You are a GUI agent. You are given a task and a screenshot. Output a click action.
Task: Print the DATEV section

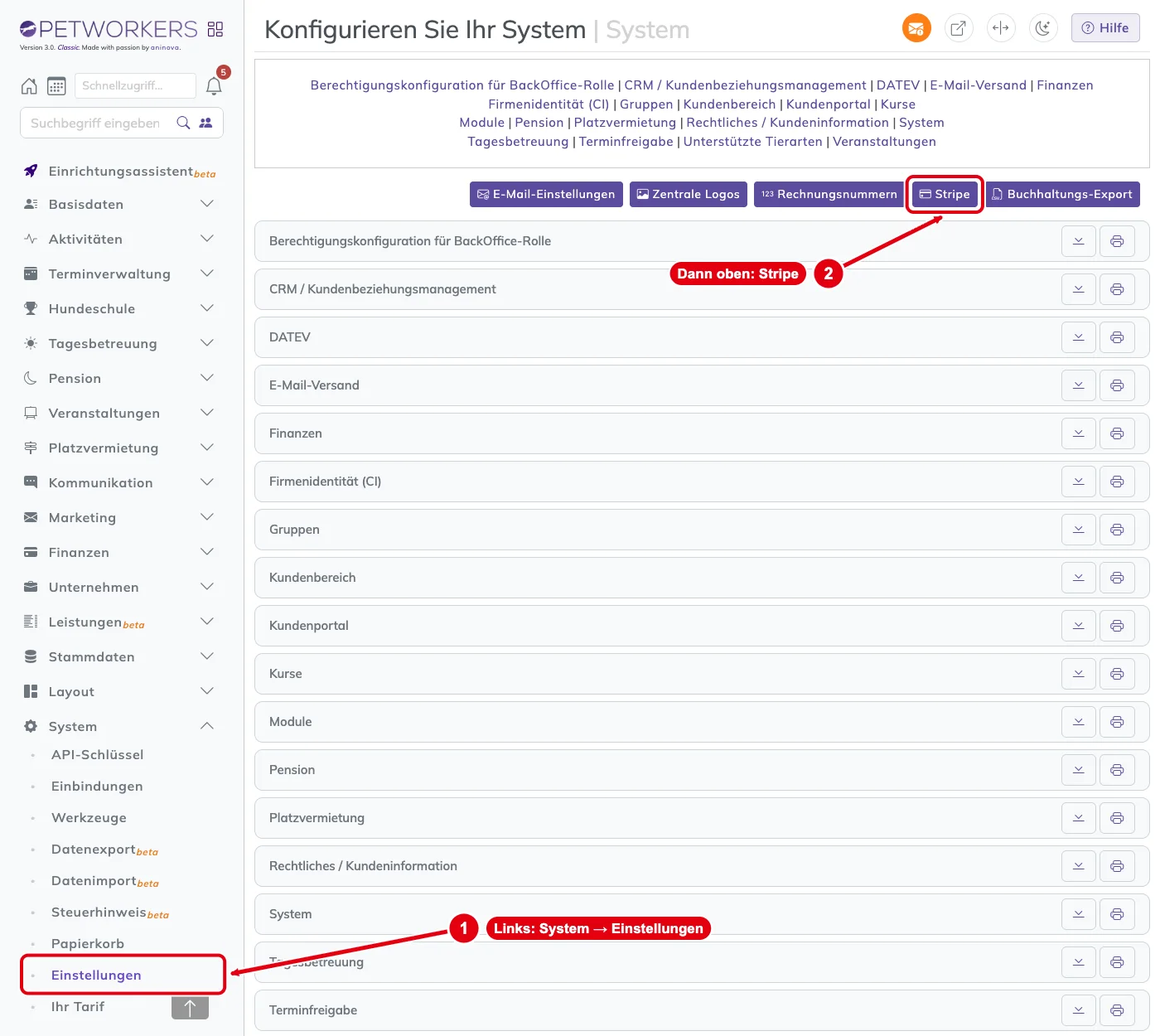click(1117, 337)
